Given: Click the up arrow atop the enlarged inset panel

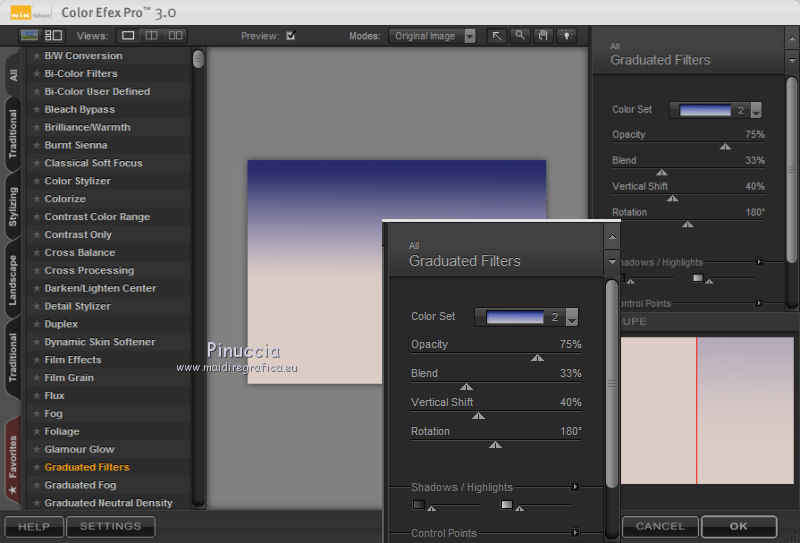Looking at the screenshot, I should (612, 237).
